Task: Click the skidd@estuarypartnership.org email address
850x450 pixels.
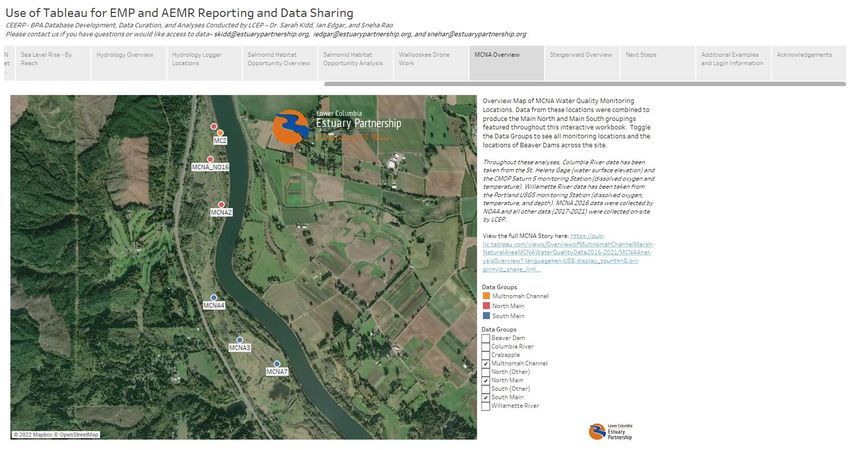Action: click(262, 34)
